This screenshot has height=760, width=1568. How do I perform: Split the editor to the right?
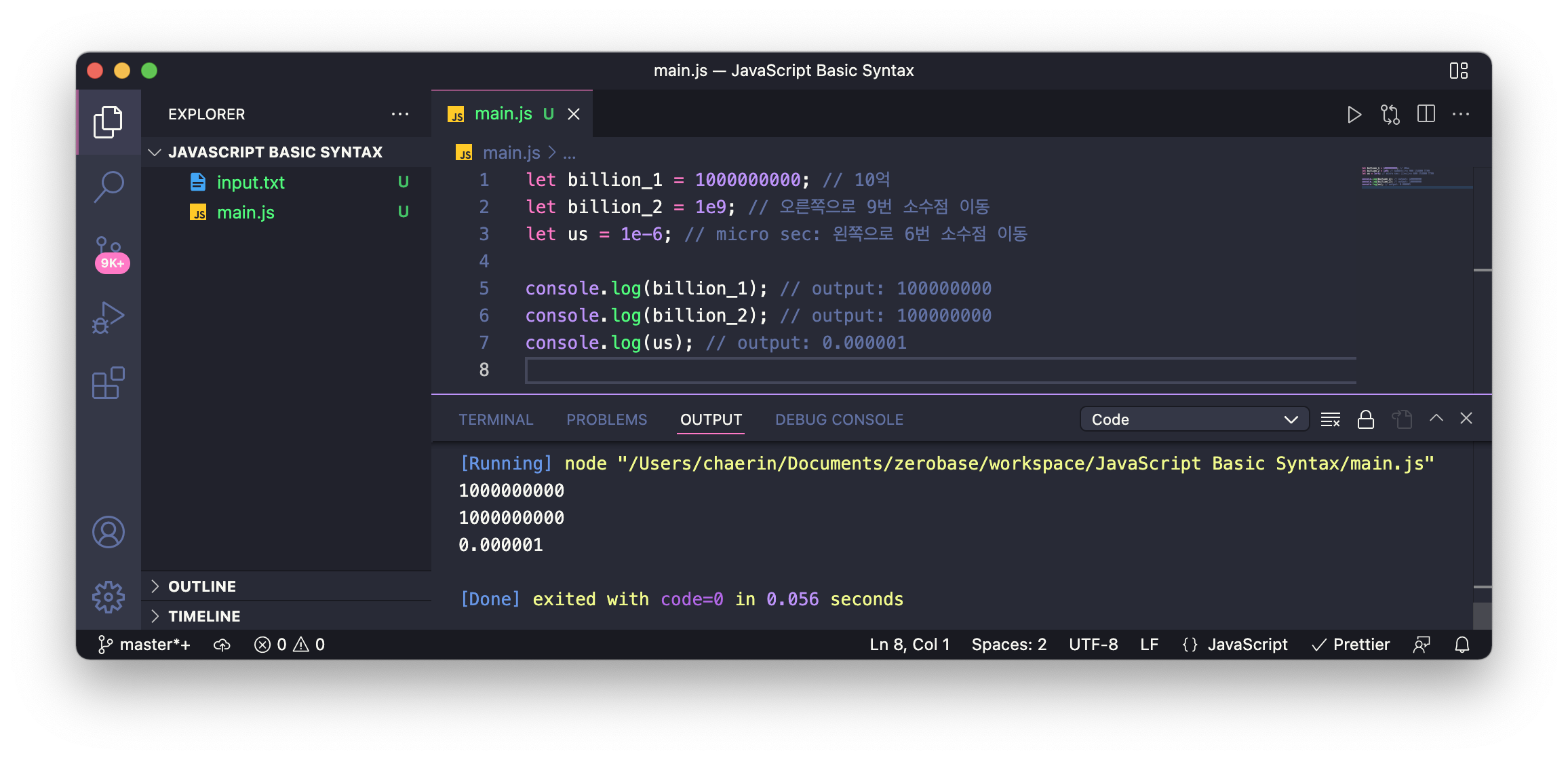click(1426, 114)
